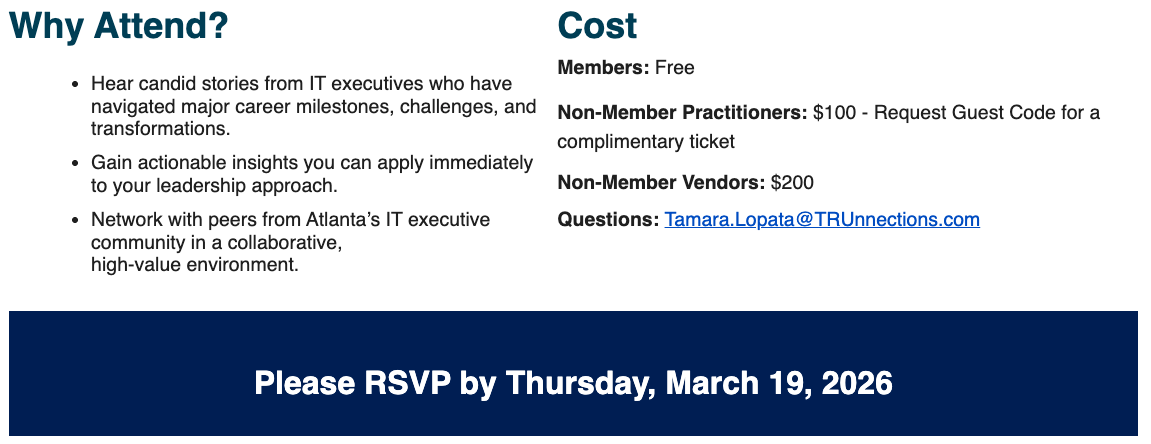The width and height of the screenshot is (1151, 444).
Task: Click the bullet dot before Gain actionable insights
Action: (76, 163)
